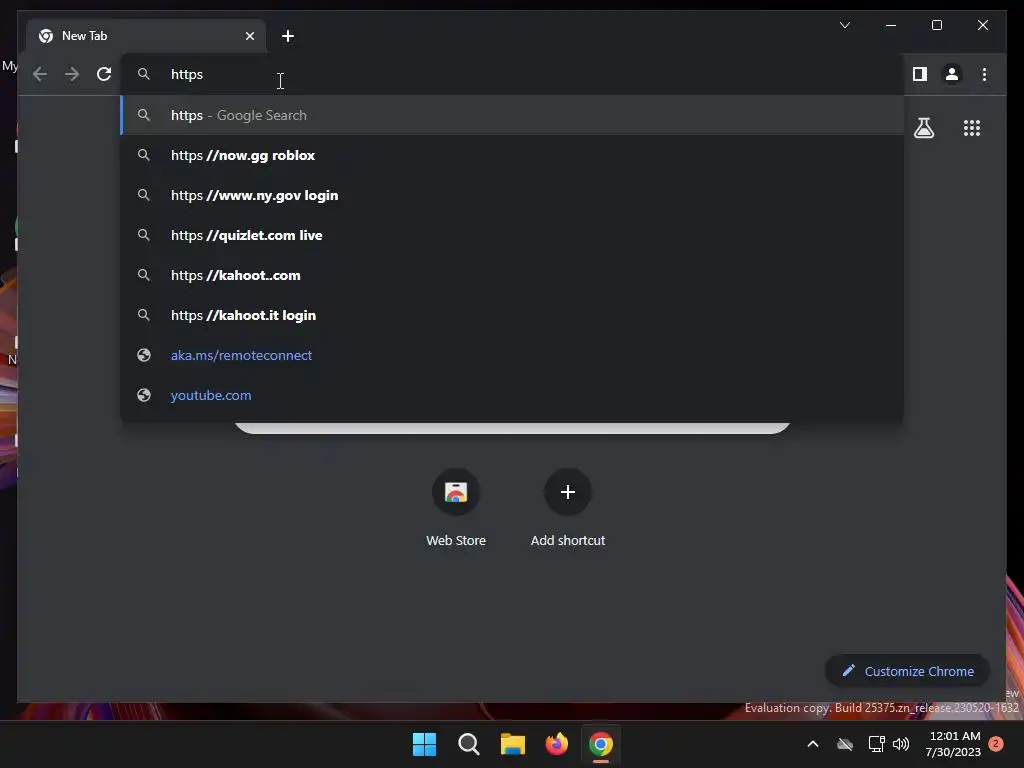The width and height of the screenshot is (1024, 768).
Task: Open the notification badge showing 2
Action: (996, 743)
